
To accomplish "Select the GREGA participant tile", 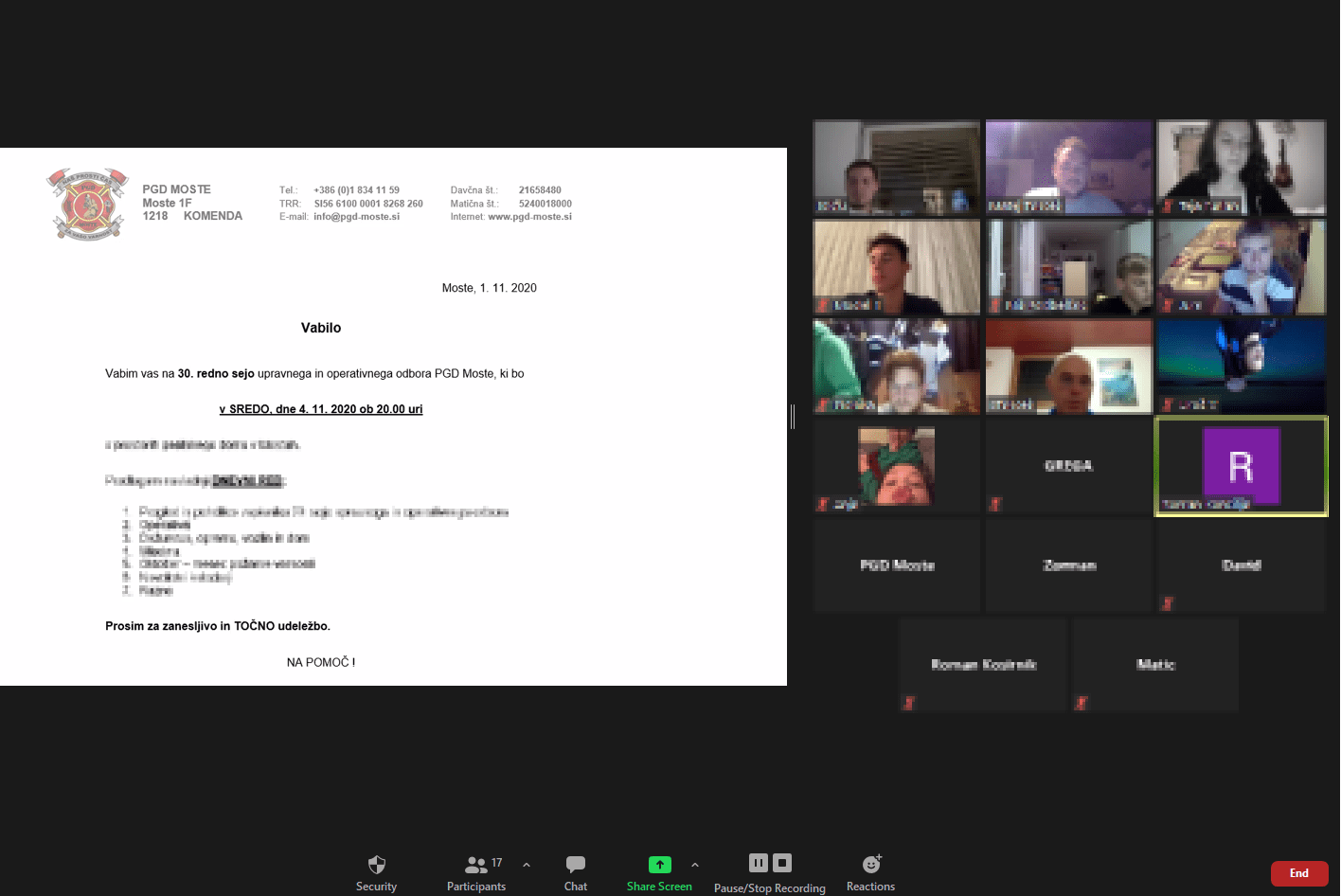I will 1069,466.
